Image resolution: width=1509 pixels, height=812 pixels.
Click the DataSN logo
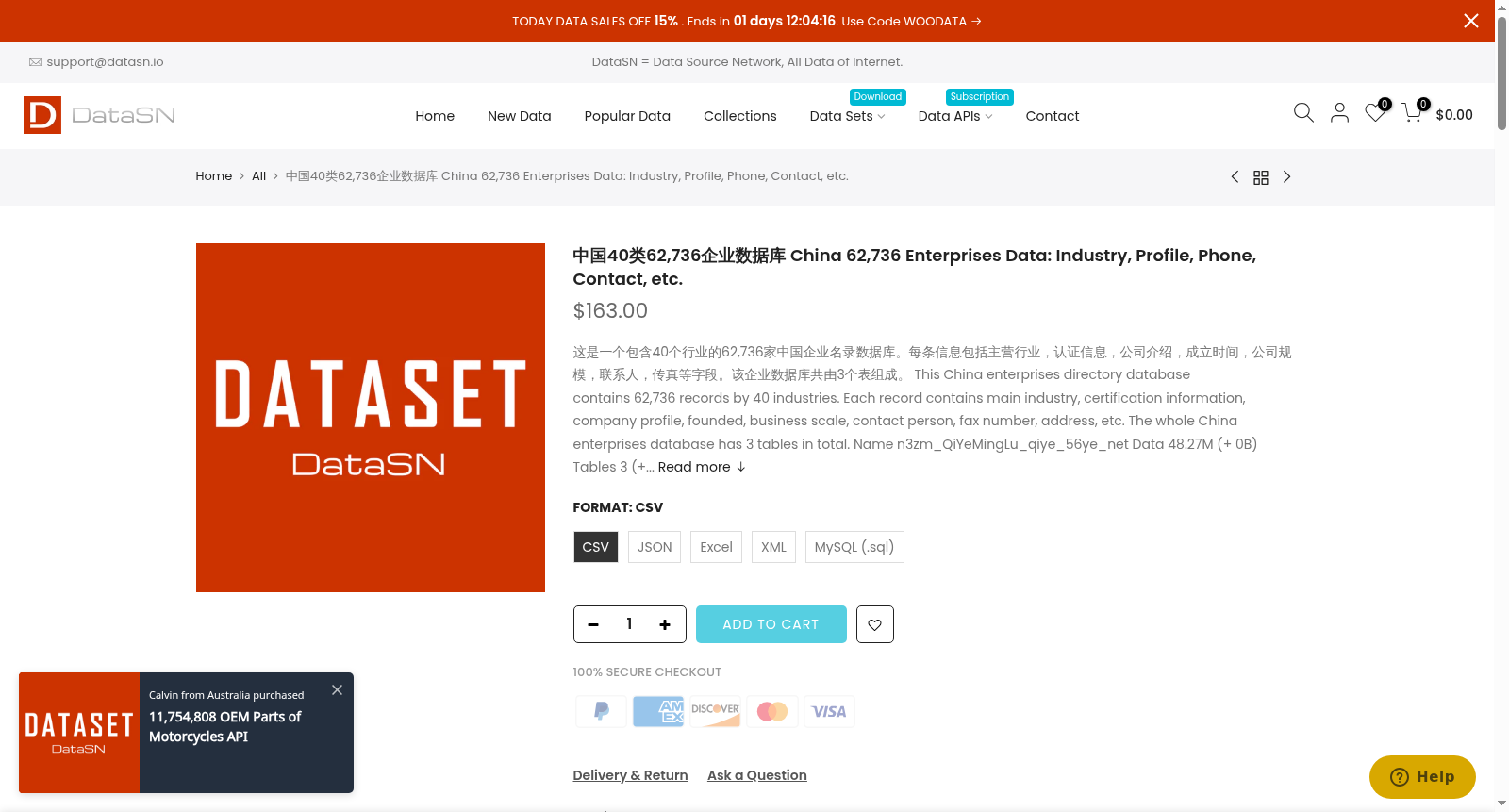(99, 115)
